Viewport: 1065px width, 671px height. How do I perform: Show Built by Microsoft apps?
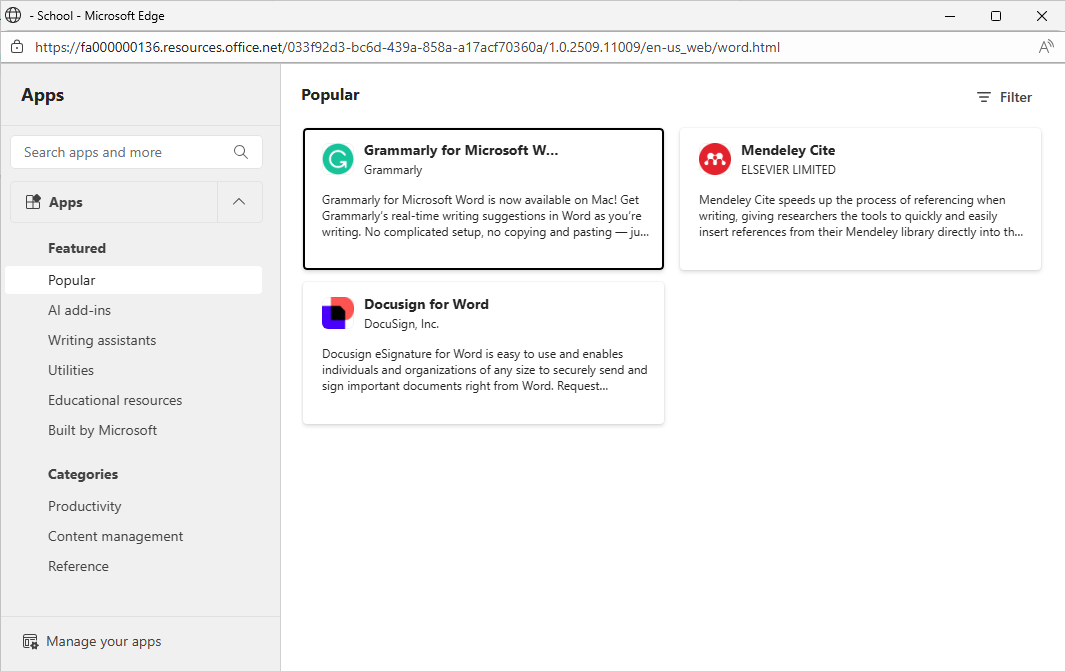coord(102,431)
